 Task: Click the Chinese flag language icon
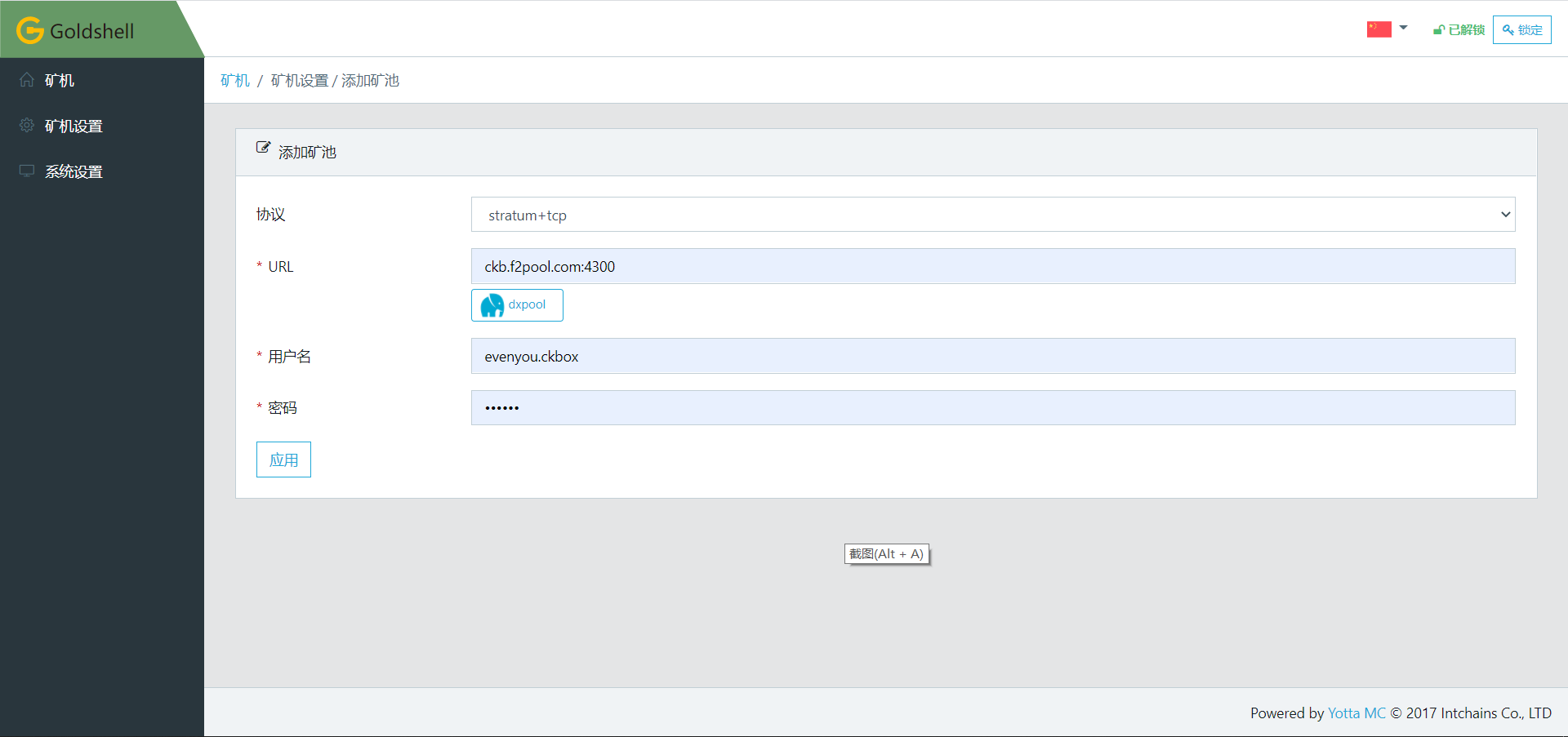[x=1379, y=29]
